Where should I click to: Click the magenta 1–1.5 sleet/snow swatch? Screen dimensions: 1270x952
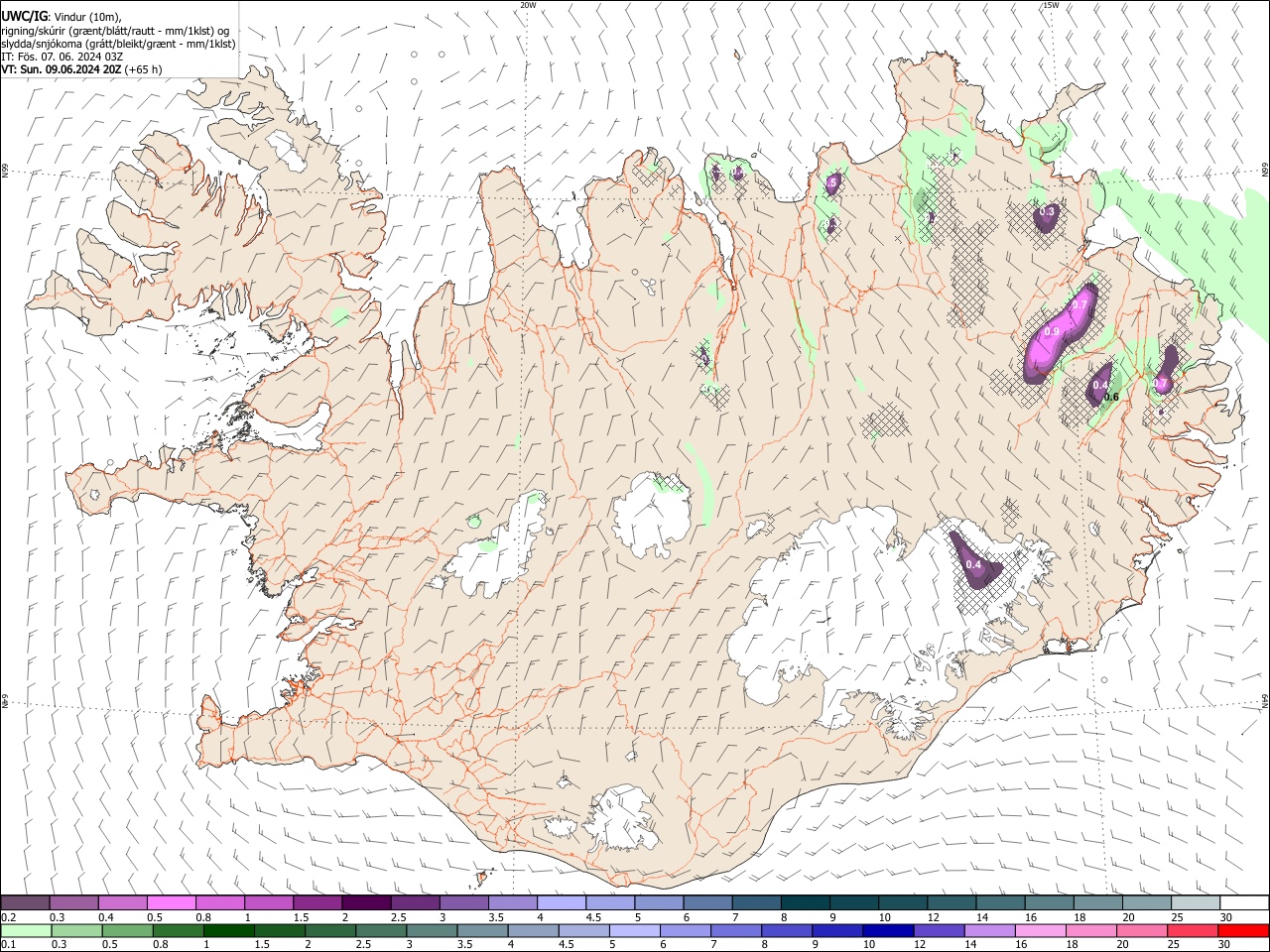pos(269,903)
